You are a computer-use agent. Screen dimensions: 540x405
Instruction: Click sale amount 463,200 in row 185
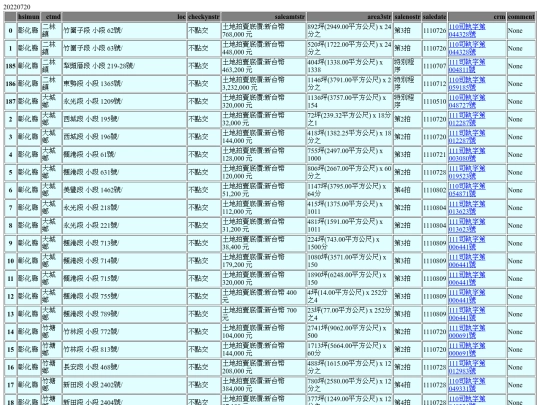click(263, 66)
